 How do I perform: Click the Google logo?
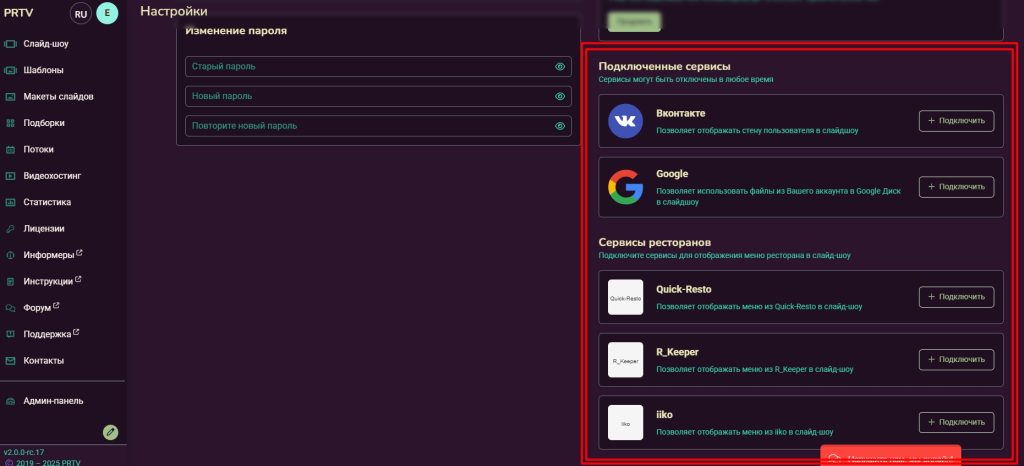[626, 187]
